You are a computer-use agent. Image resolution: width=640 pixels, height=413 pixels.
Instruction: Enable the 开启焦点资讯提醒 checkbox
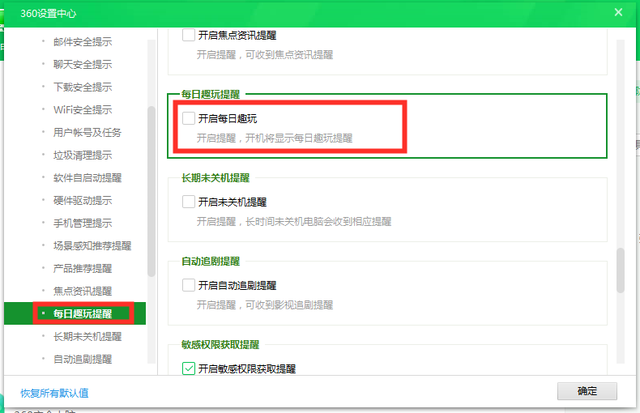[x=189, y=35]
